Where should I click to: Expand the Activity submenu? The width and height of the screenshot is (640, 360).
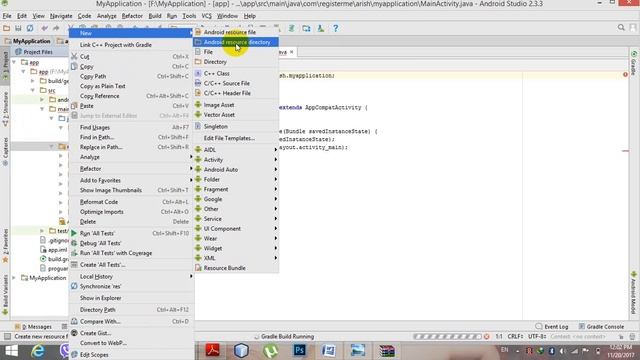tap(236, 160)
